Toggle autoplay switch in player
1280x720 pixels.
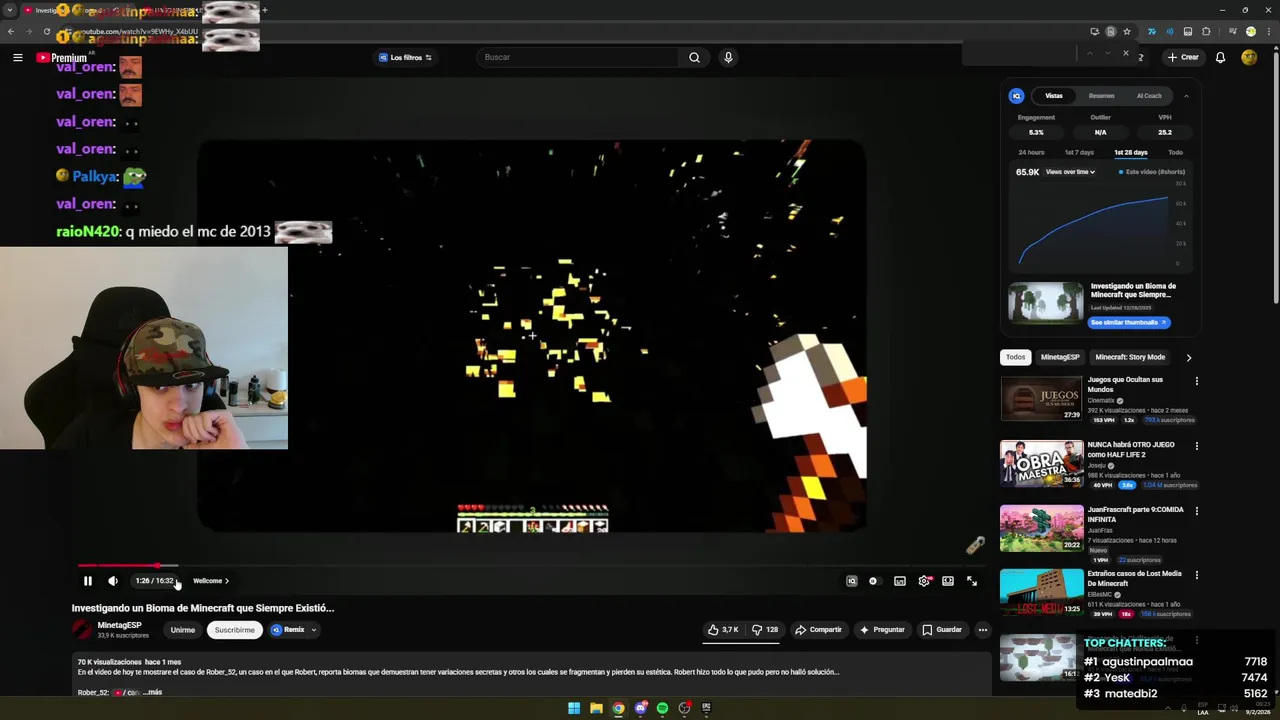coord(874,581)
